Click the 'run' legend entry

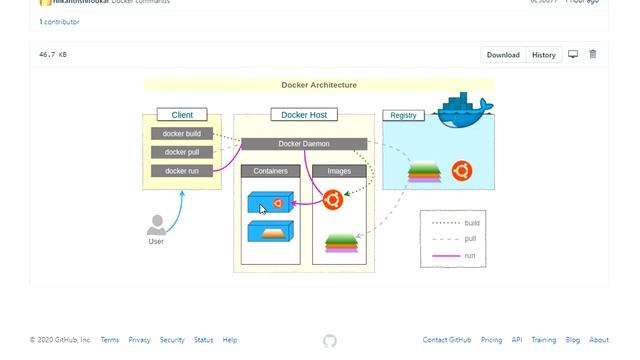453,256
